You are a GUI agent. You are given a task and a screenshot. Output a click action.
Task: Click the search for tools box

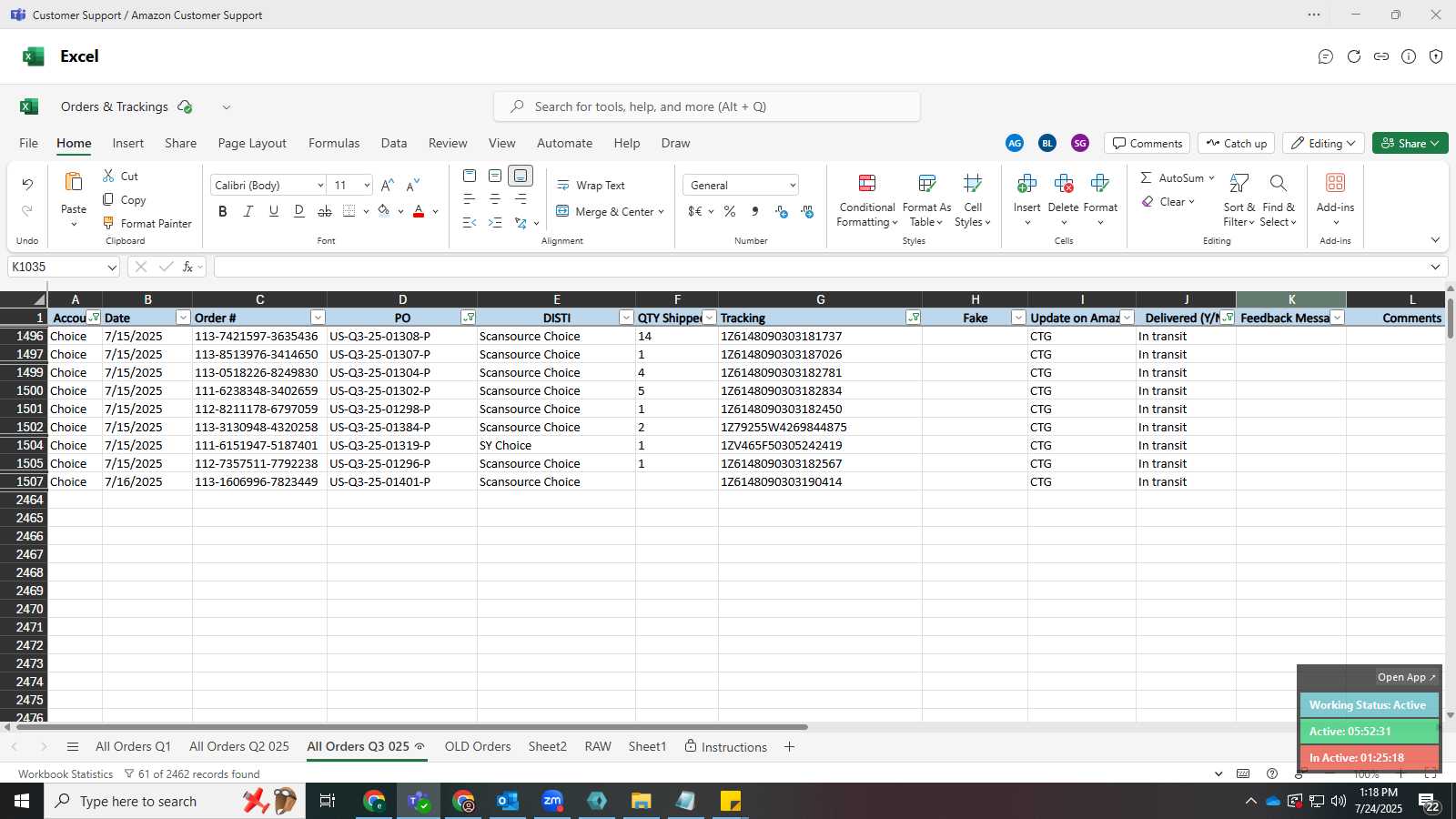point(706,106)
